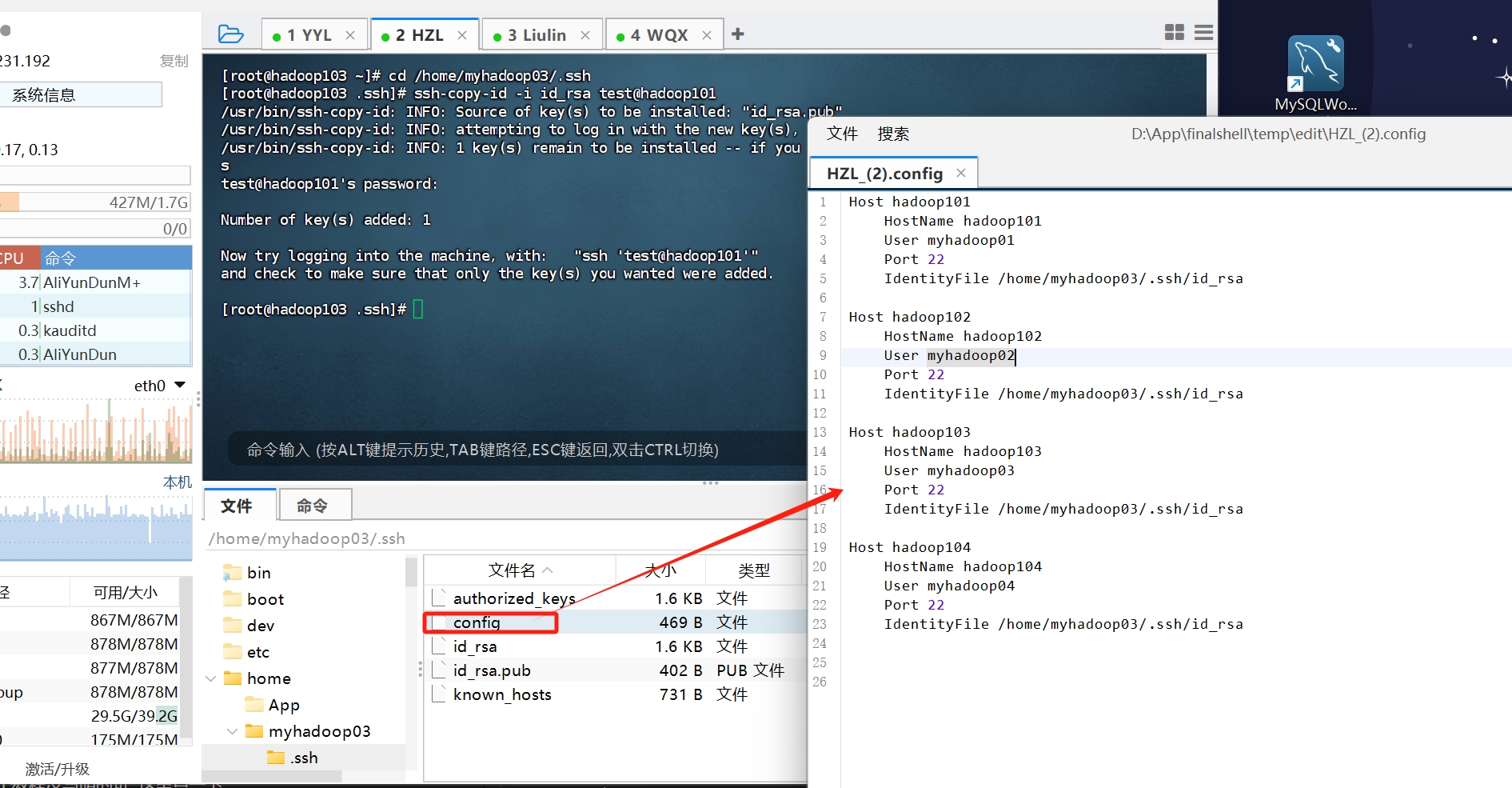Viewport: 1512px width, 788px height.
Task: Click the 系统信息 button
Action: tap(80, 95)
